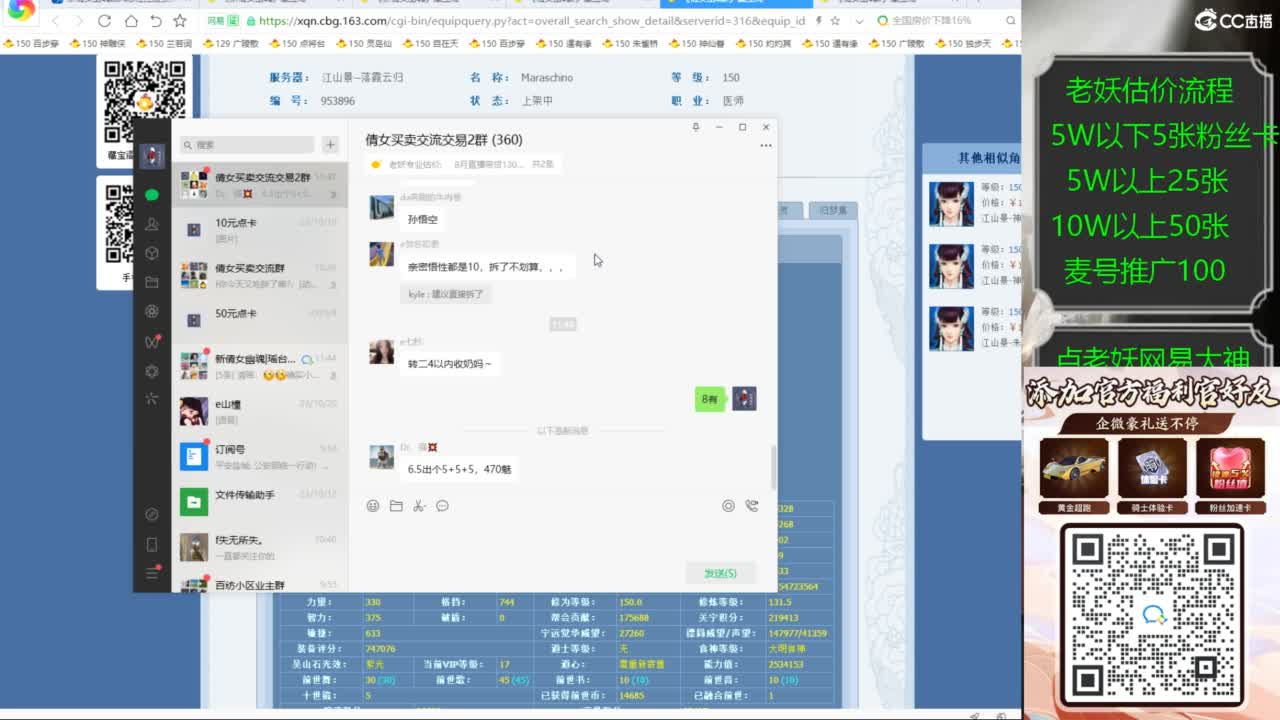Click the browser address bar URL
The height and width of the screenshot is (720, 1280).
pos(532,20)
